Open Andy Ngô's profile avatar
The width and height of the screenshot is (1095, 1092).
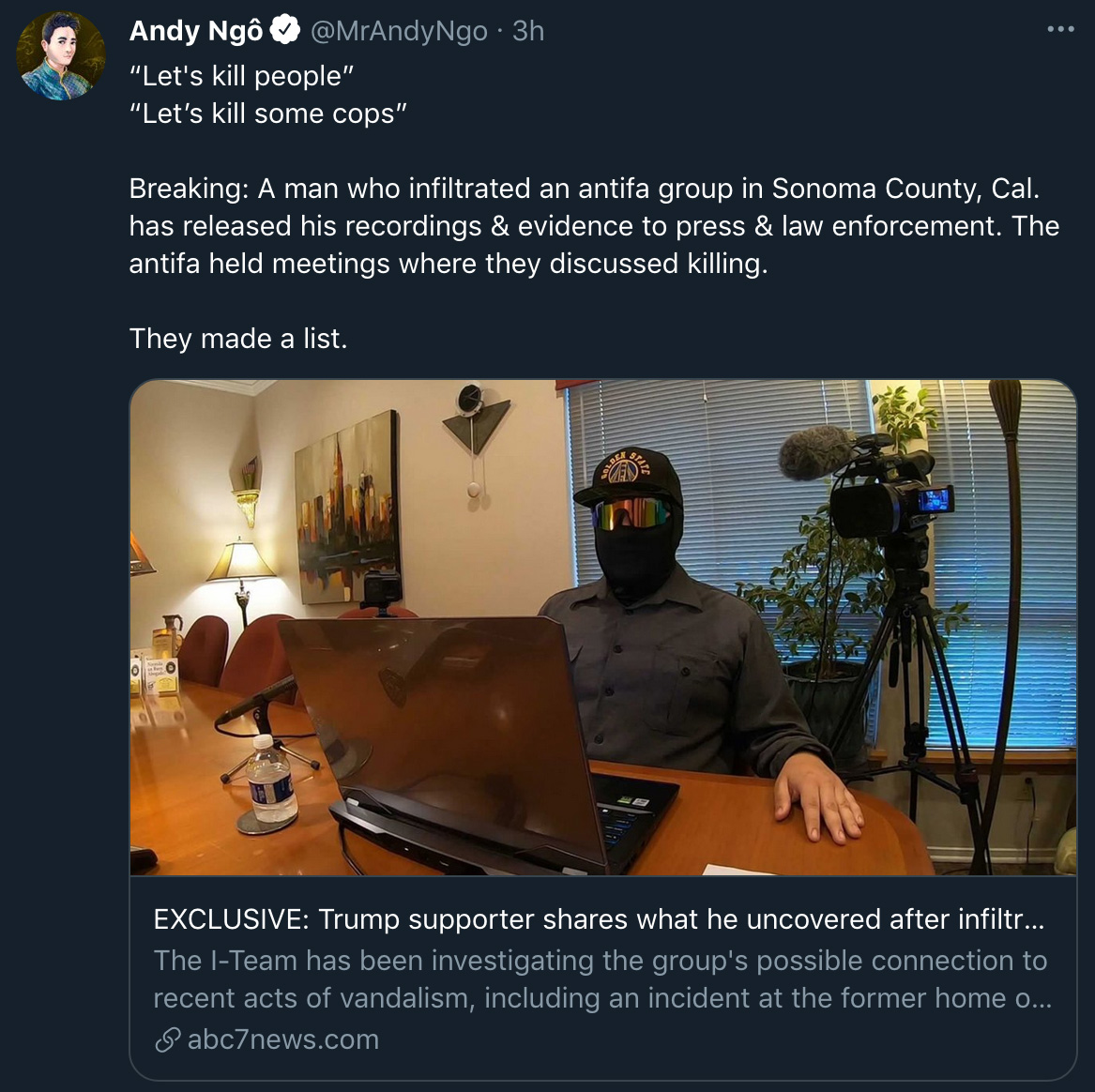point(61,56)
